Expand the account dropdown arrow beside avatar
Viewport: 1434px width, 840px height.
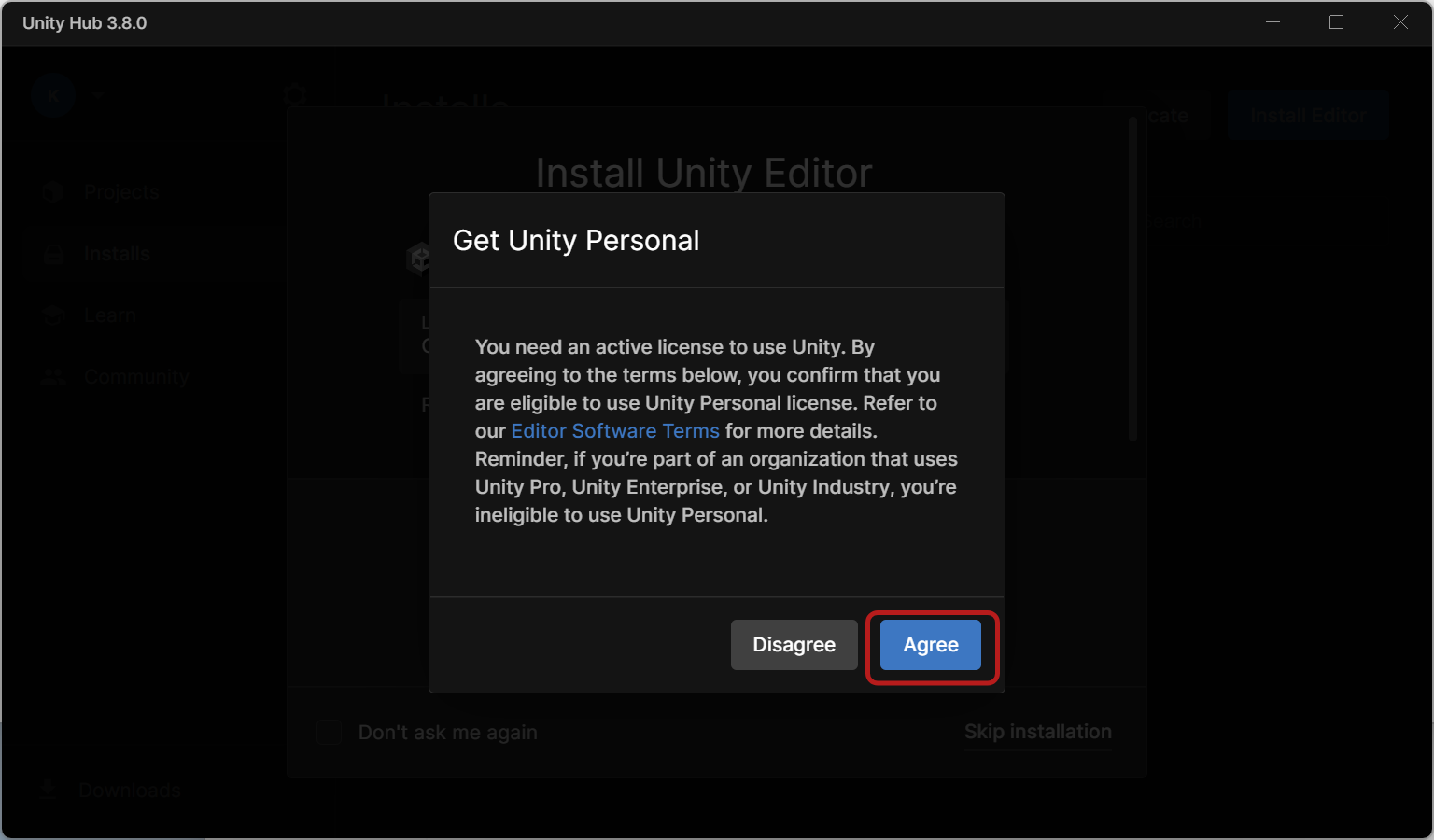tap(97, 95)
